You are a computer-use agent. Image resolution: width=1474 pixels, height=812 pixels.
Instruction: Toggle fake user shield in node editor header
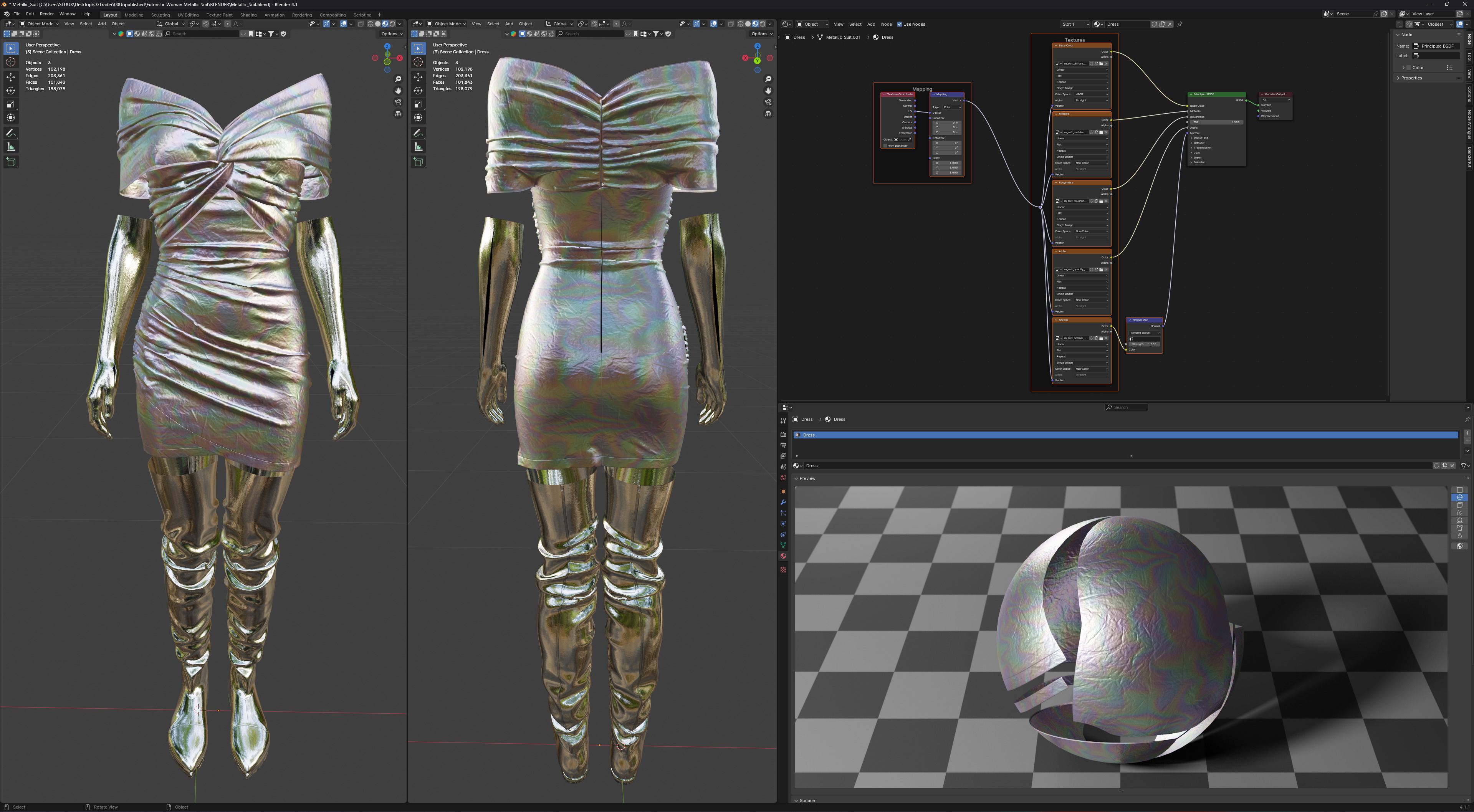tap(1154, 24)
